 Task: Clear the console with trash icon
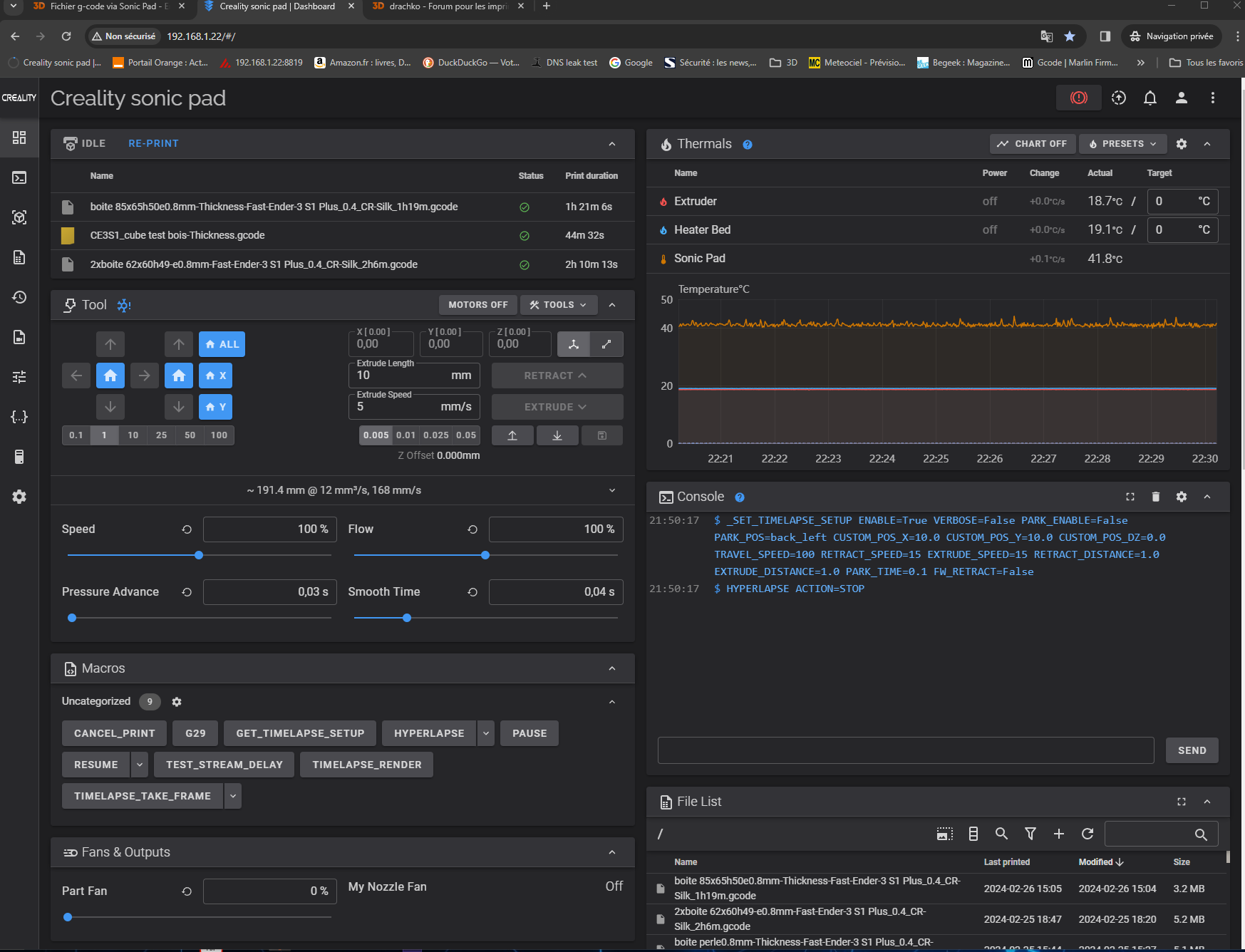[x=1155, y=497]
